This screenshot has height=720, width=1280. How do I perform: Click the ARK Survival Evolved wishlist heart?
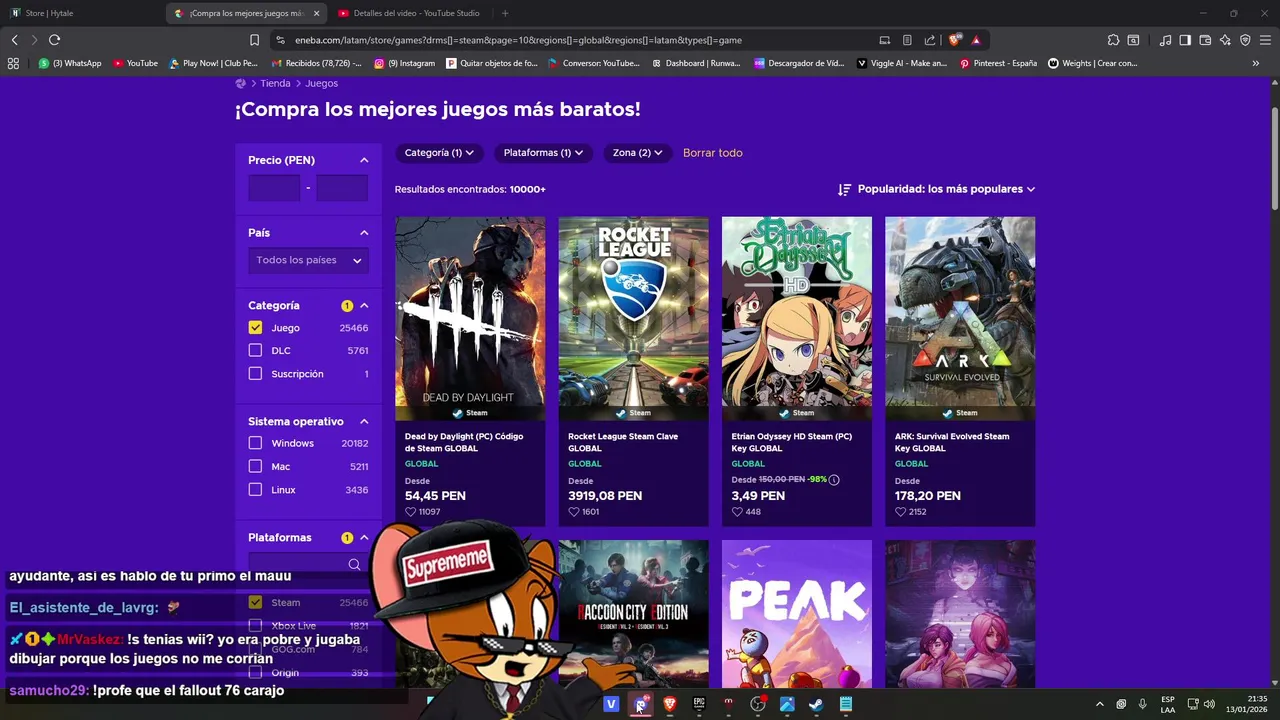point(900,512)
